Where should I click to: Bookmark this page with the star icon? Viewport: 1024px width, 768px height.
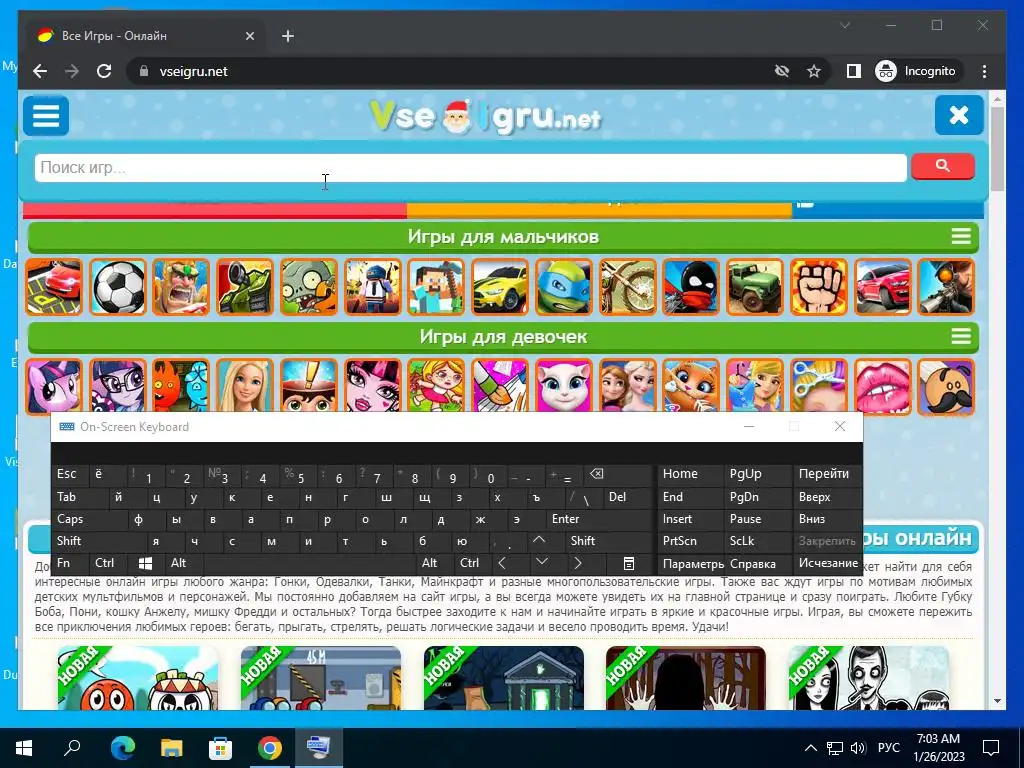coord(813,71)
